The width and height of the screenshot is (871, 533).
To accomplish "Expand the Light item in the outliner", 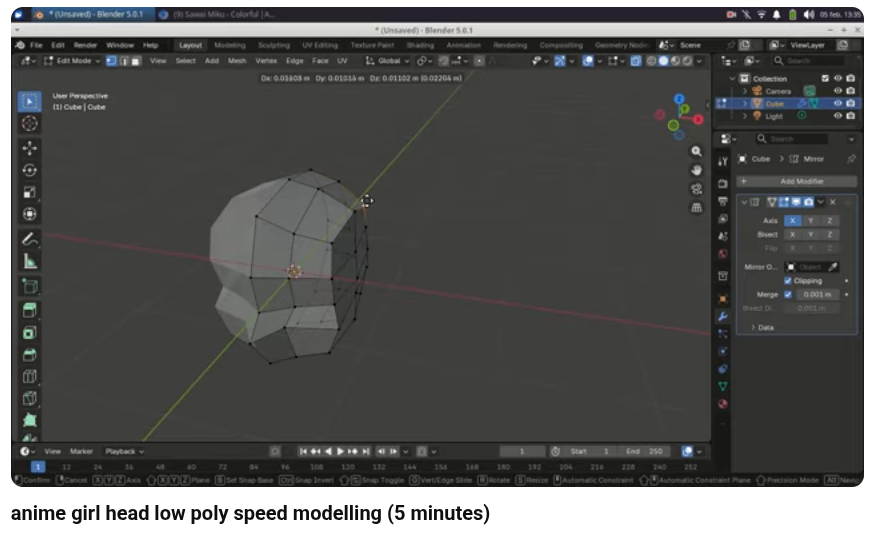I will click(745, 116).
